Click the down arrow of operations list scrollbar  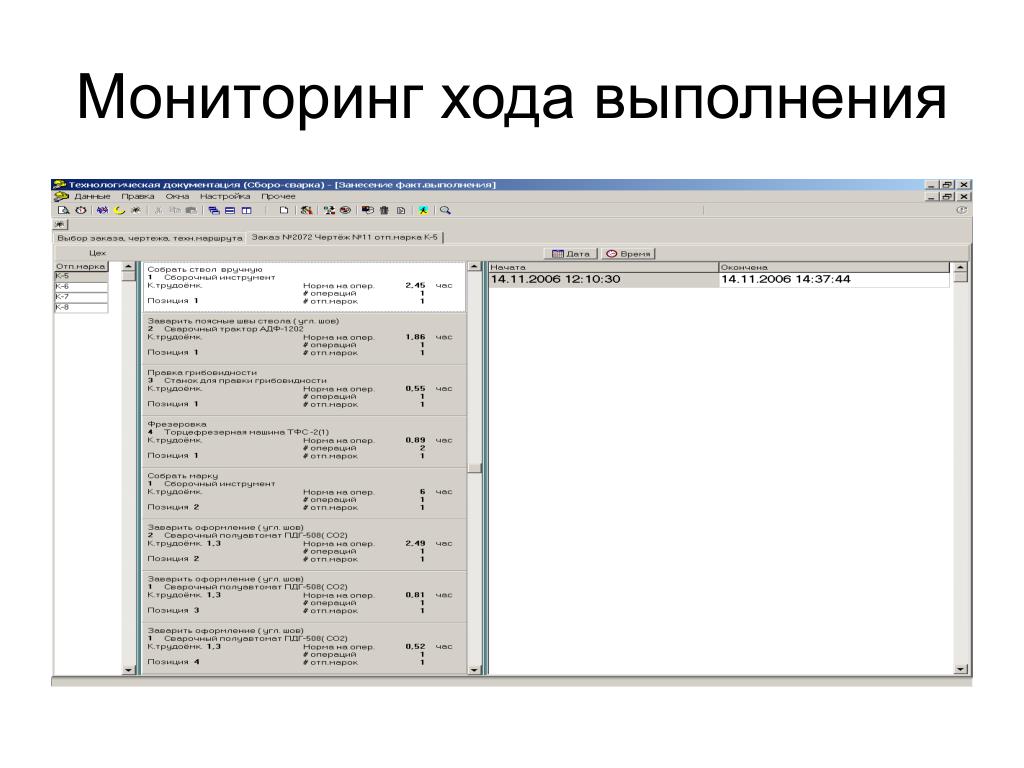coord(475,669)
